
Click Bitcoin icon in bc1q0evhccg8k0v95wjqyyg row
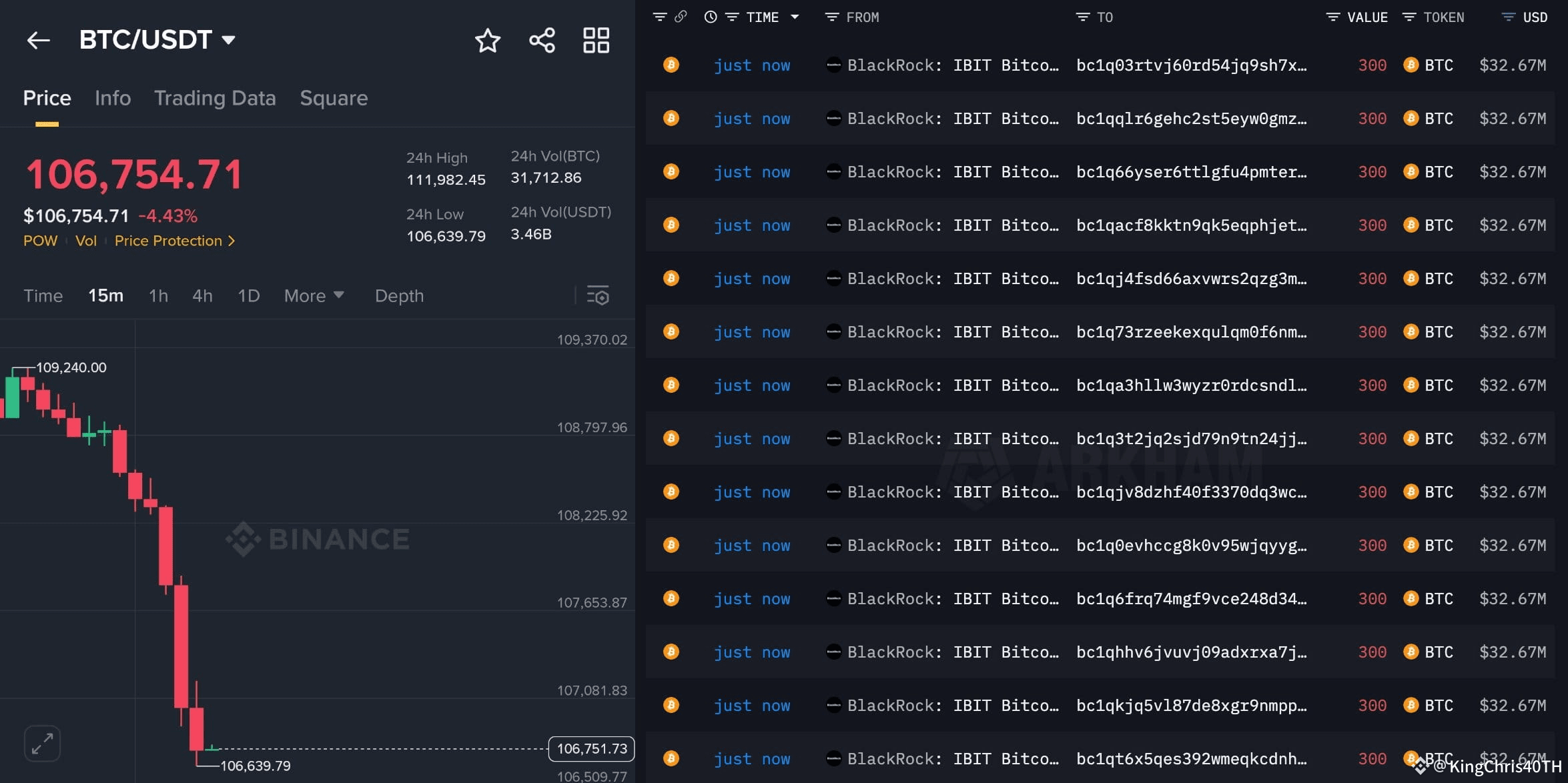(671, 545)
